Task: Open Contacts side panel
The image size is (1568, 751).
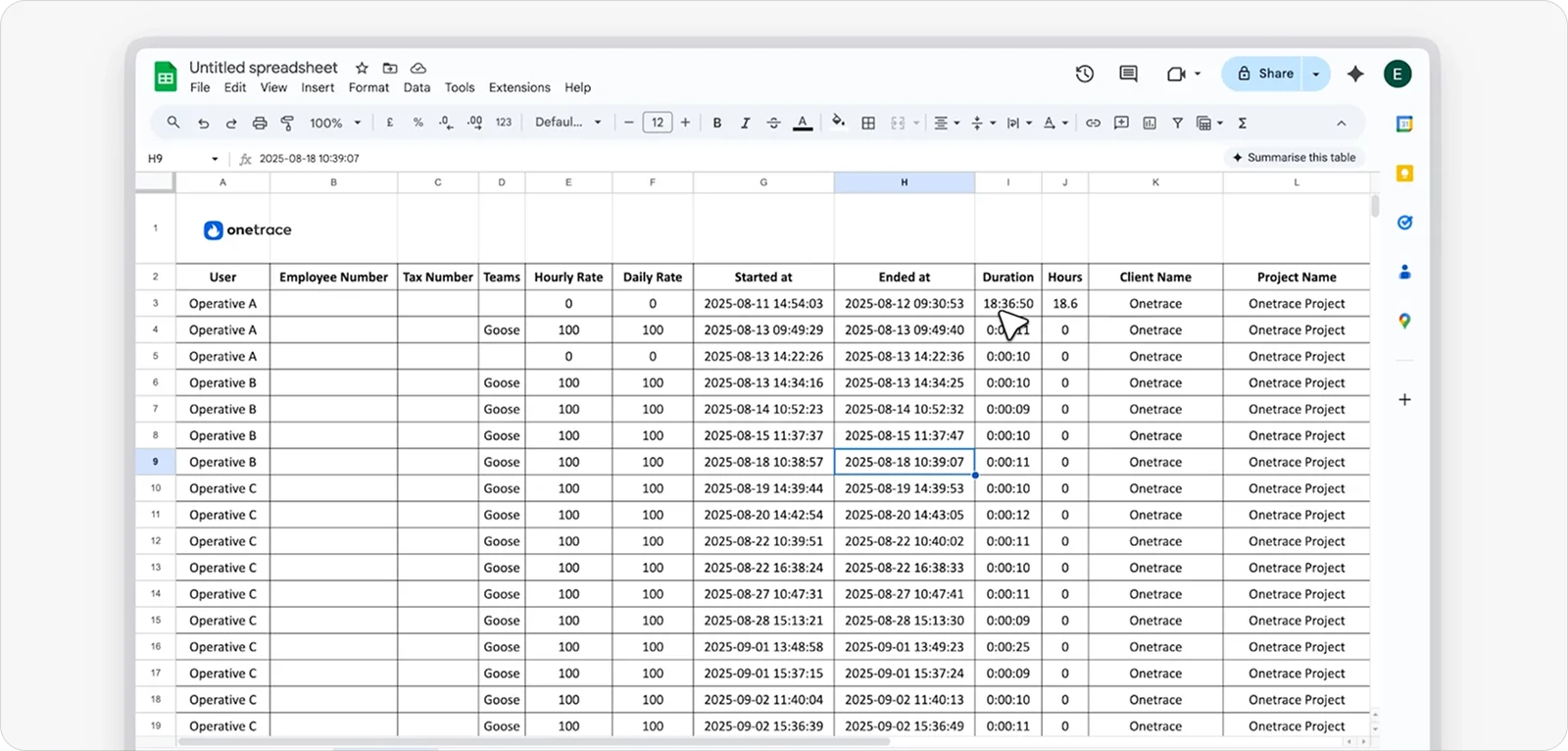Action: click(1404, 272)
